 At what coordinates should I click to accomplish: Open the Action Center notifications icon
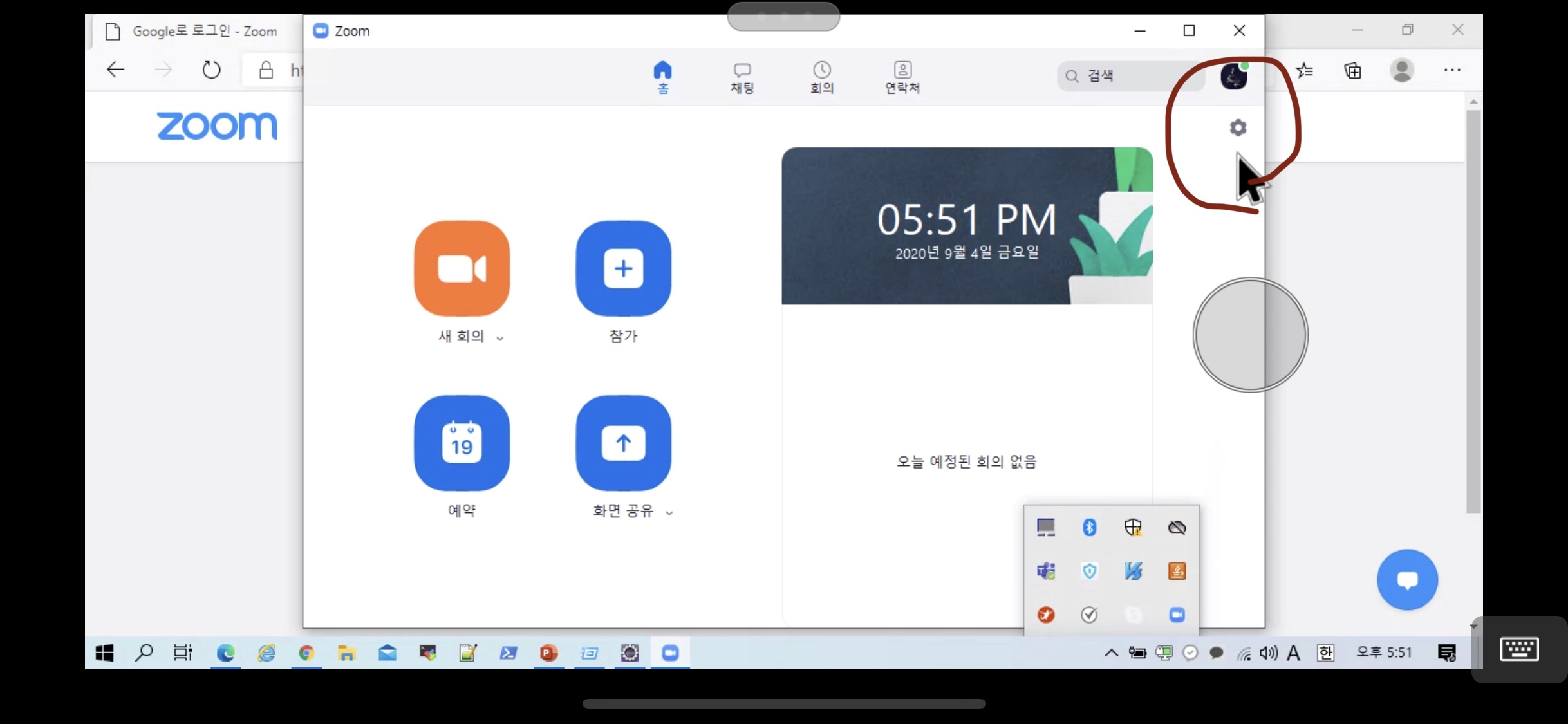coord(1446,653)
